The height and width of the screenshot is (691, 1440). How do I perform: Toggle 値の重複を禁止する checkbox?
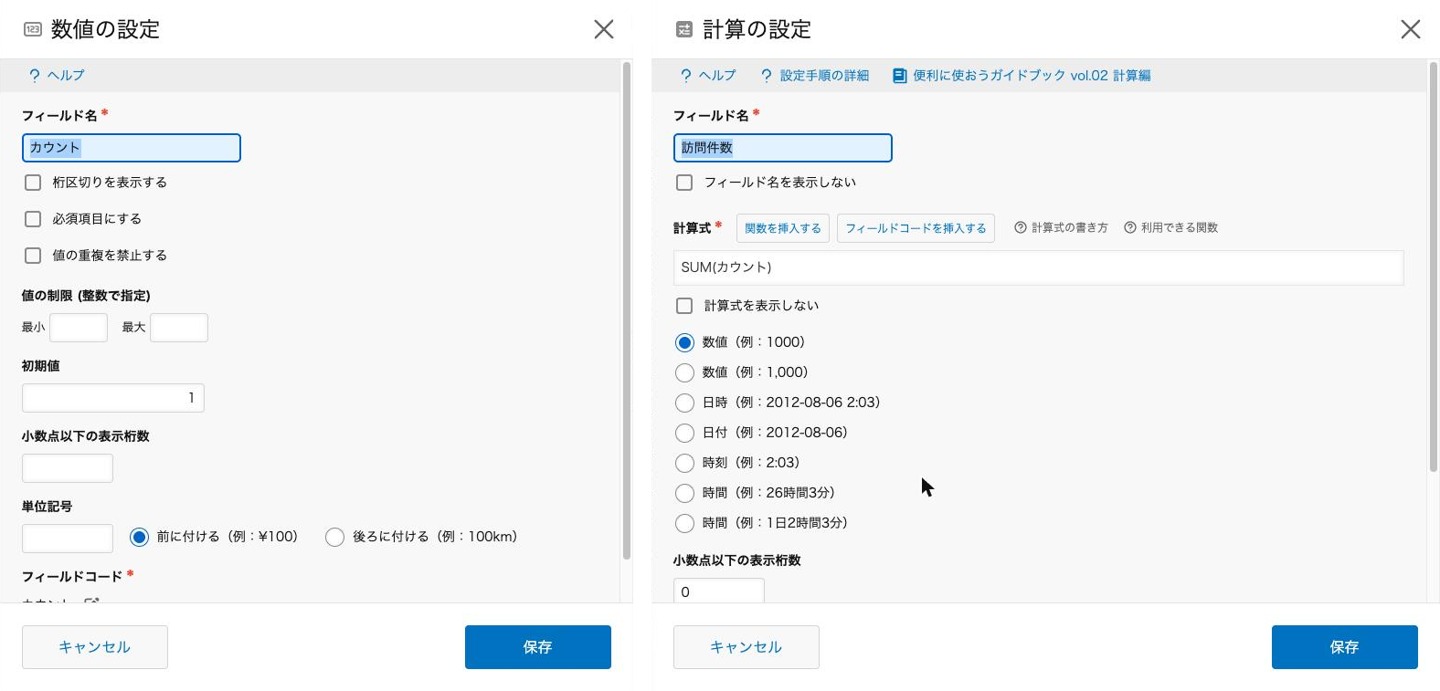pyautogui.click(x=33, y=255)
